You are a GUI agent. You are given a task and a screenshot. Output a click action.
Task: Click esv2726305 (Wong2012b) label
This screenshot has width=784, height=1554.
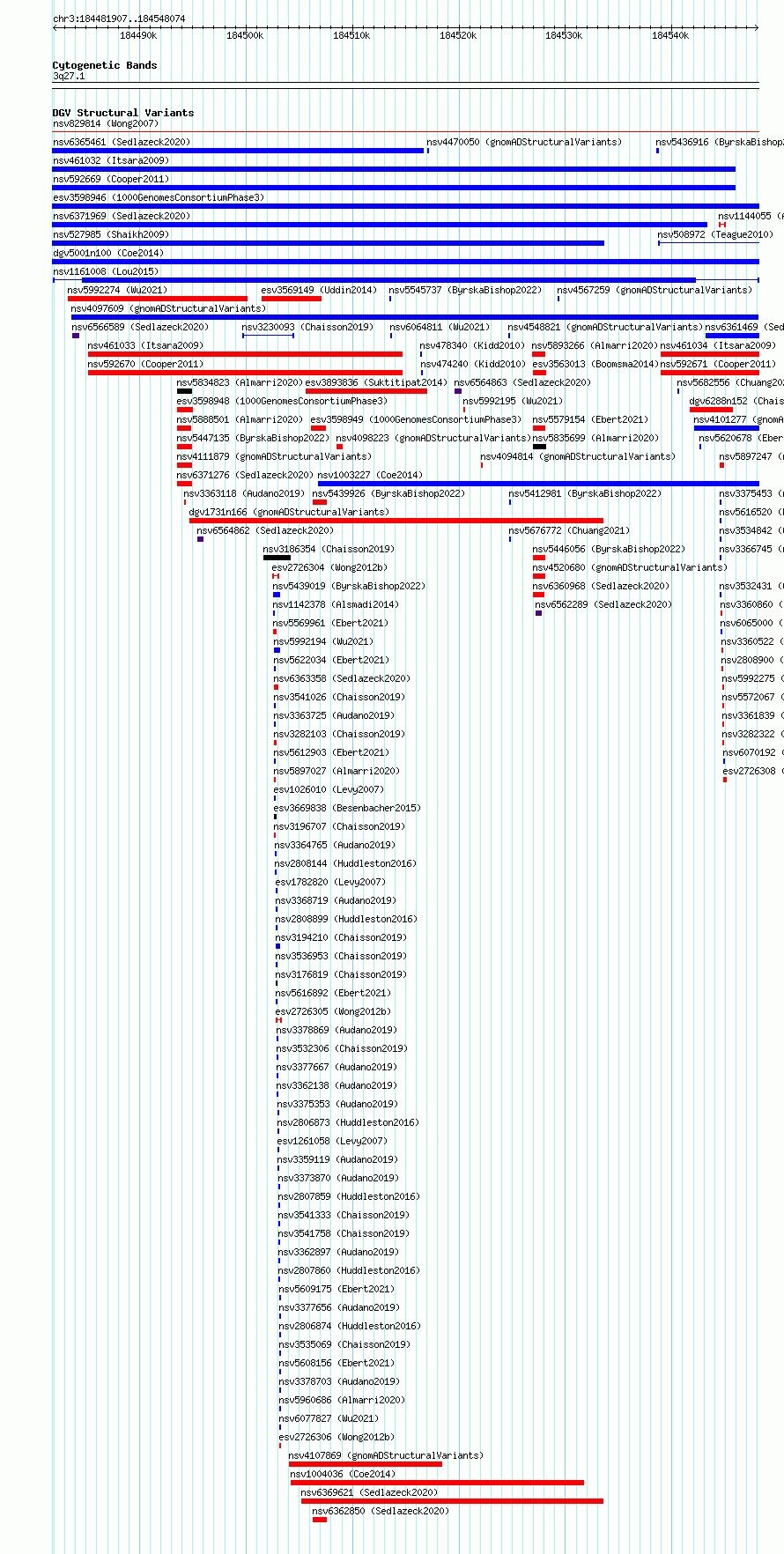(x=333, y=1011)
